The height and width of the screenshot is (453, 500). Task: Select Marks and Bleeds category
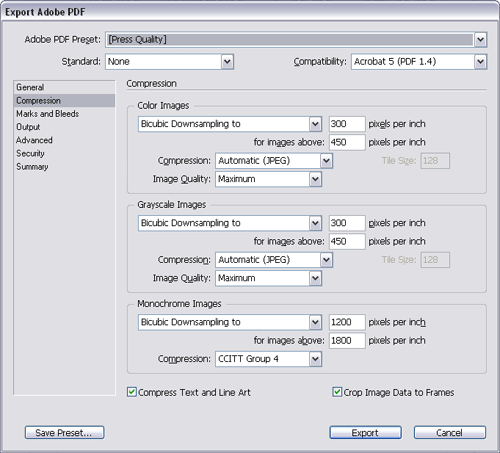click(64, 114)
